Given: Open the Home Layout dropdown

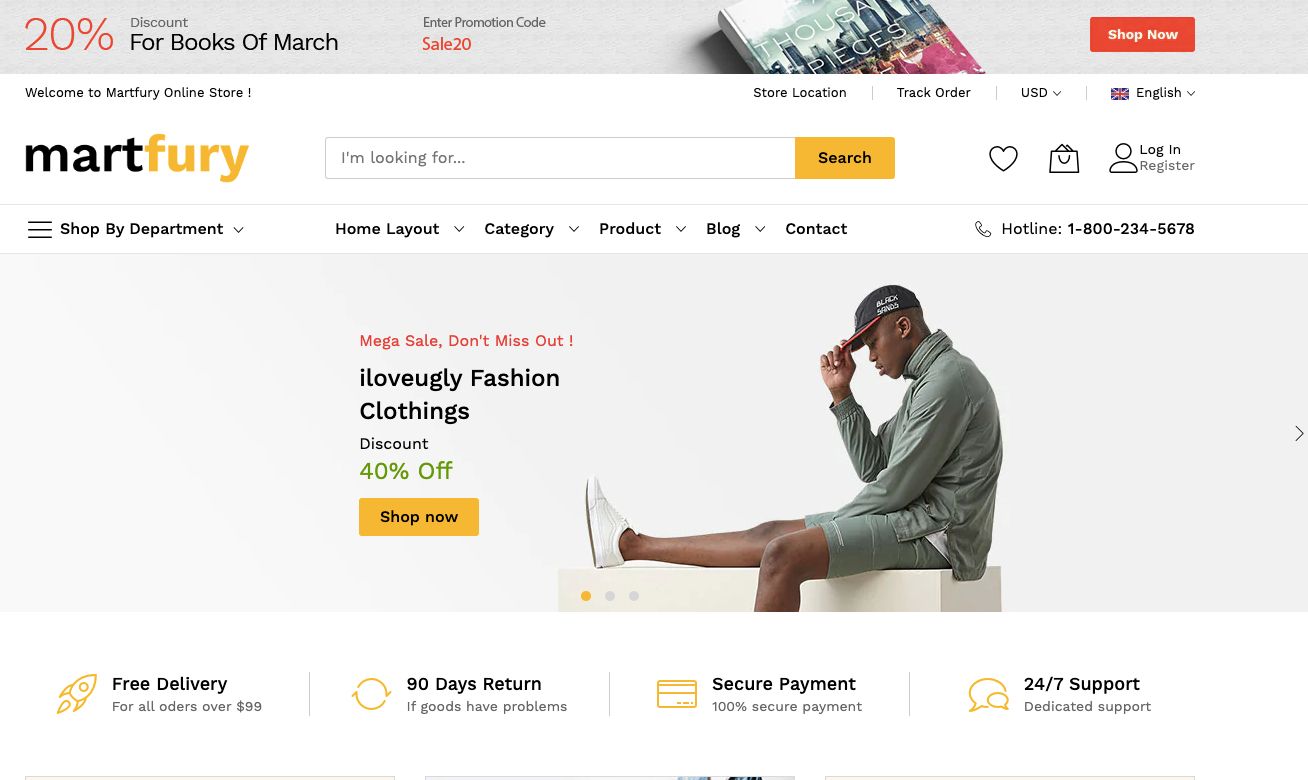Looking at the screenshot, I should 399,229.
